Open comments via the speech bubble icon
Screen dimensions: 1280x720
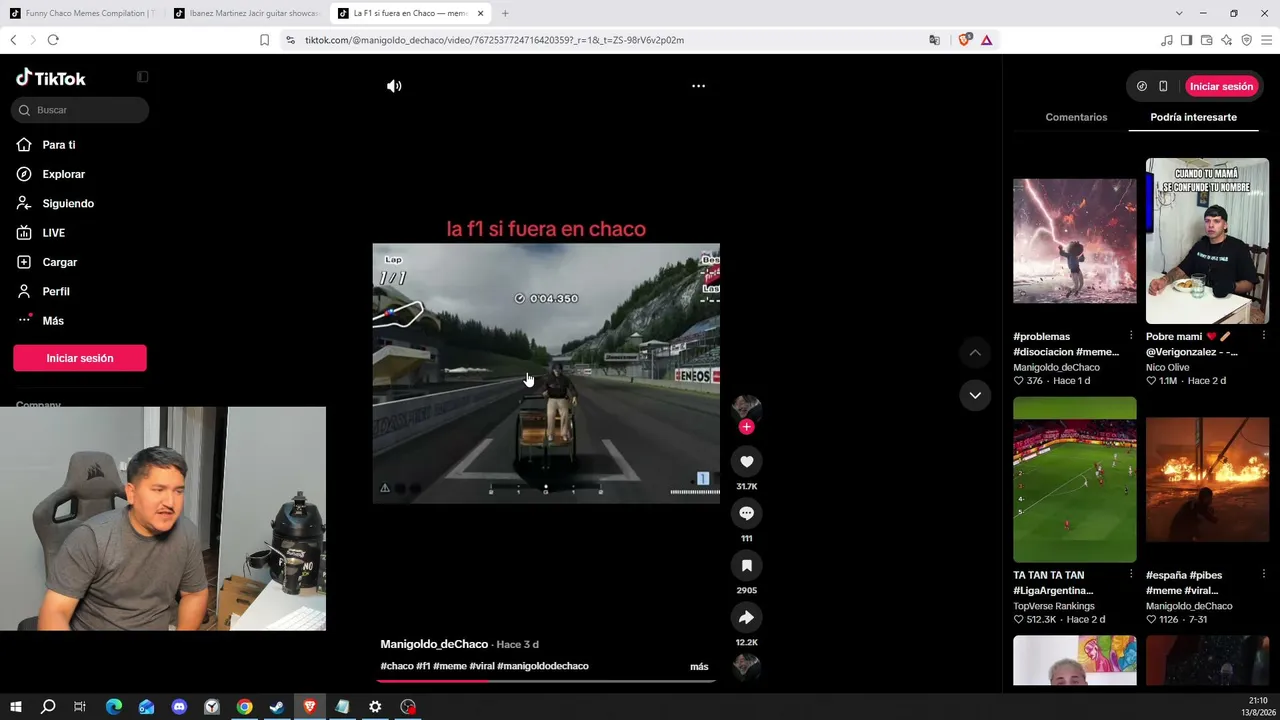coord(746,513)
